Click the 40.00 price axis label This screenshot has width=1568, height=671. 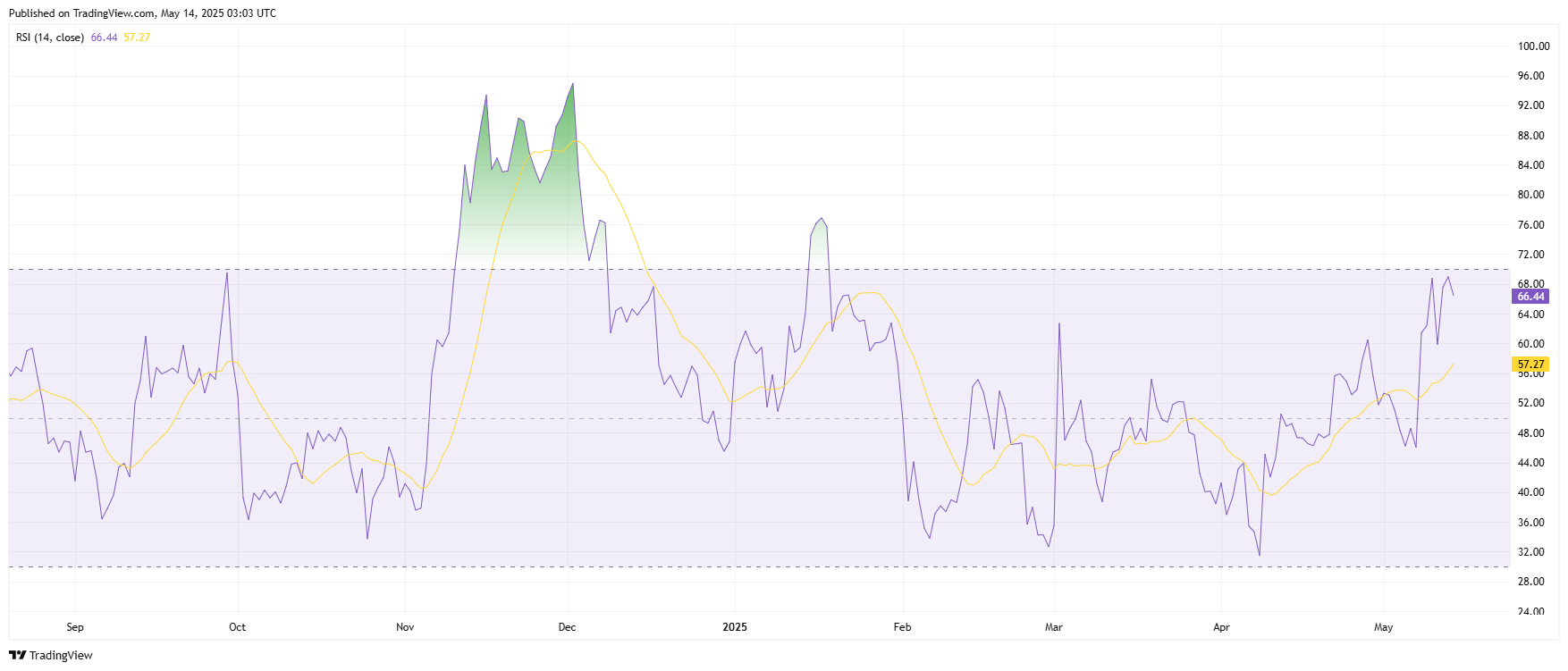click(x=1531, y=492)
